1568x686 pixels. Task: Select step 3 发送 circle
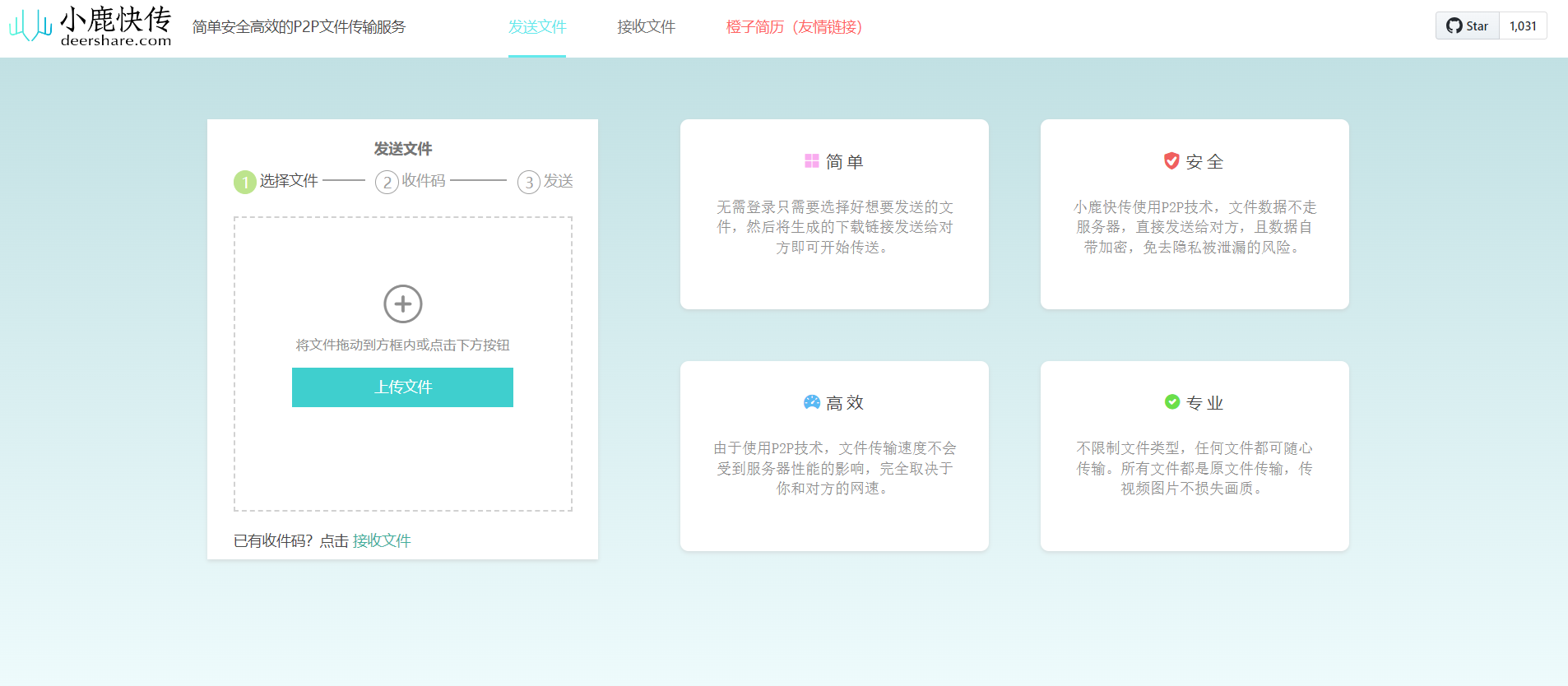pos(528,182)
